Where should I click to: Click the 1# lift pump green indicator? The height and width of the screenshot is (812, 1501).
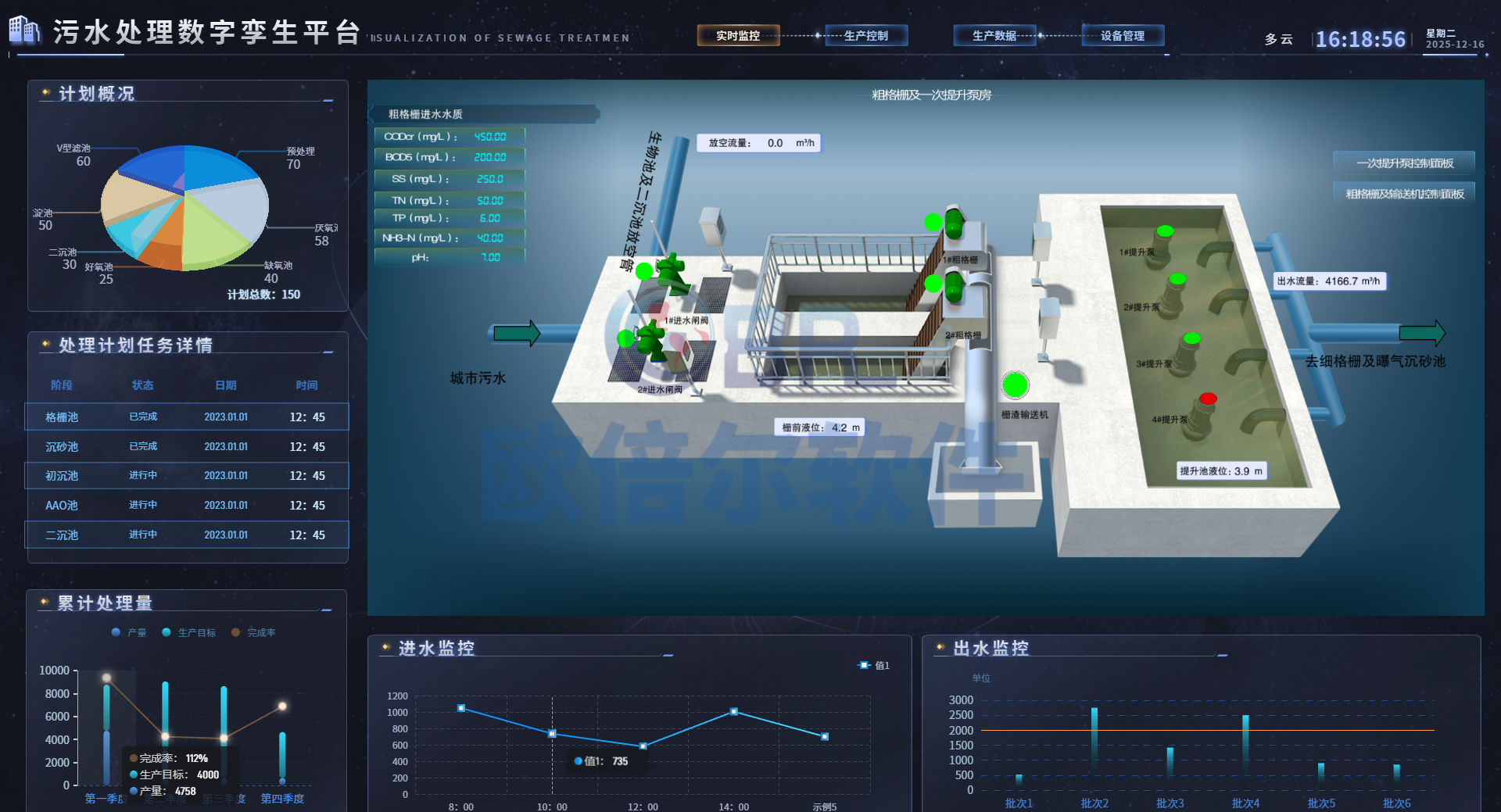tap(1165, 231)
